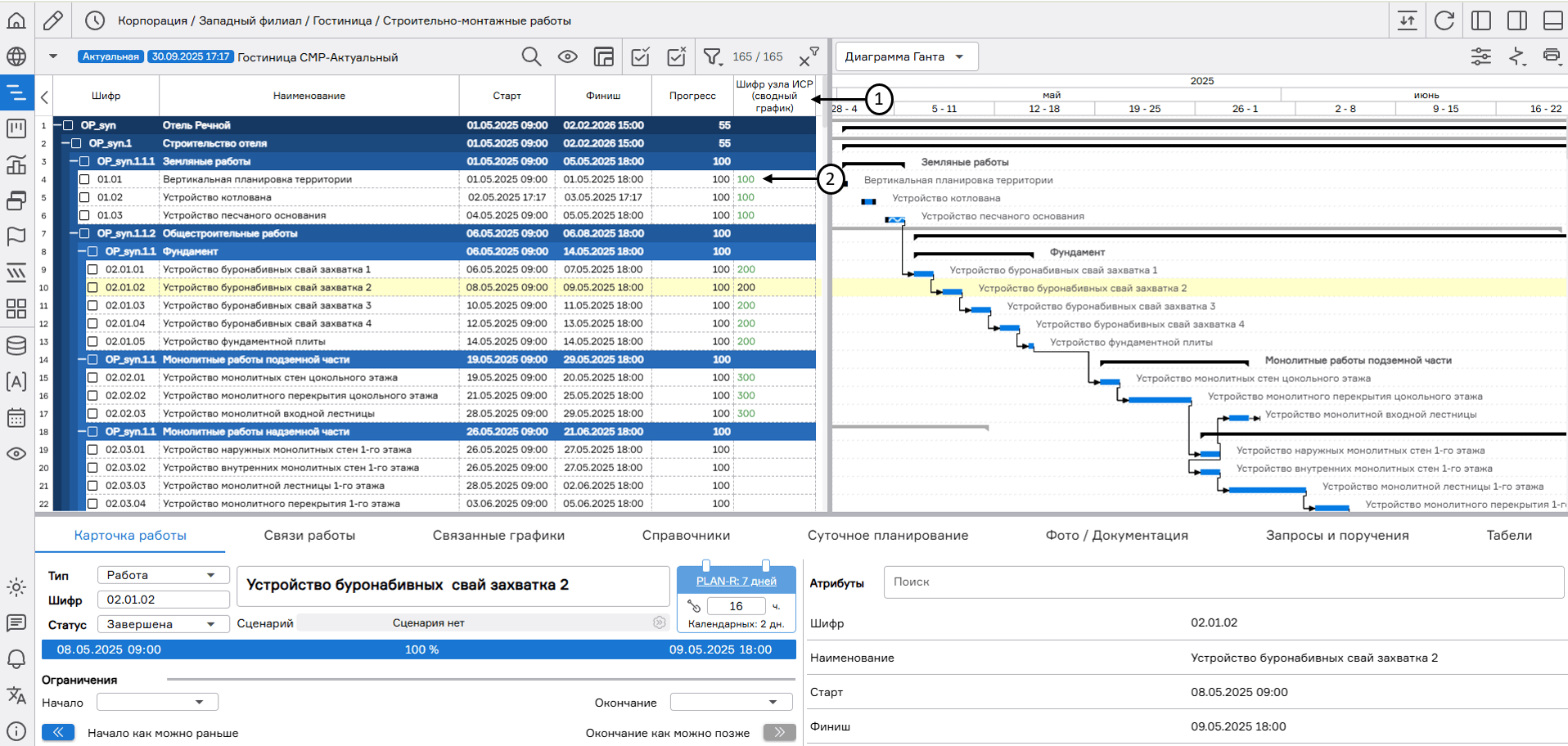Open Gantt settings sliders icon
Viewport: 1568px width, 746px height.
[1480, 56]
